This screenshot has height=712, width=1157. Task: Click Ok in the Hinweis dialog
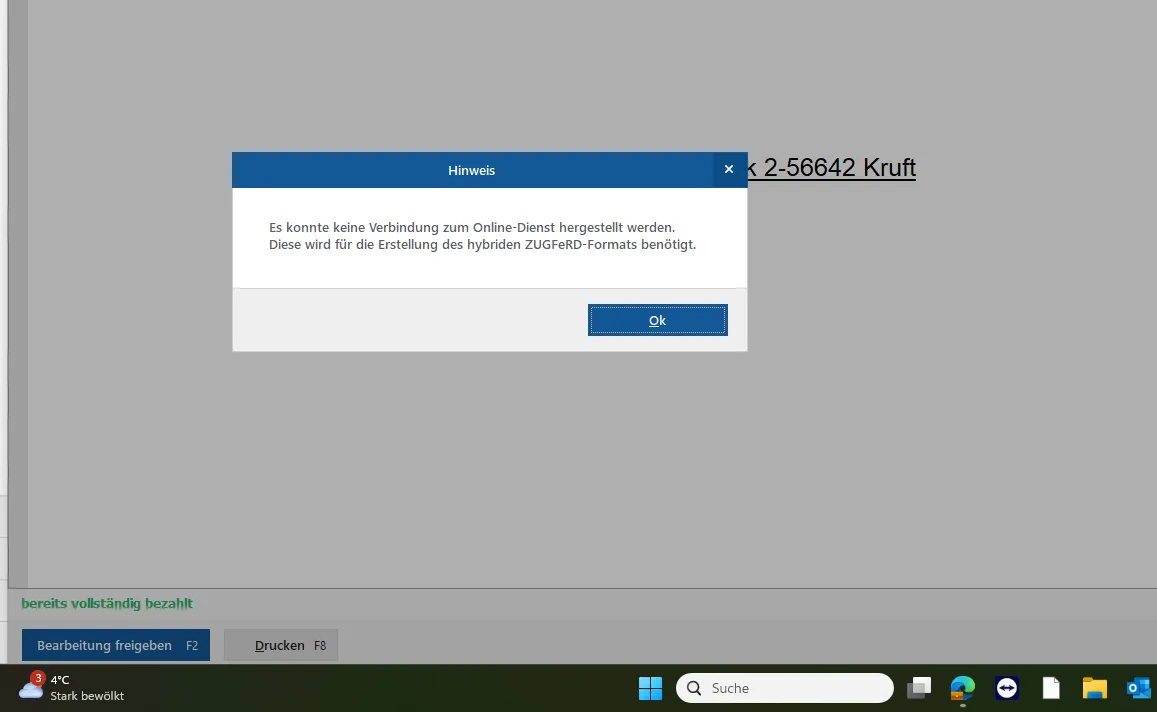click(657, 320)
